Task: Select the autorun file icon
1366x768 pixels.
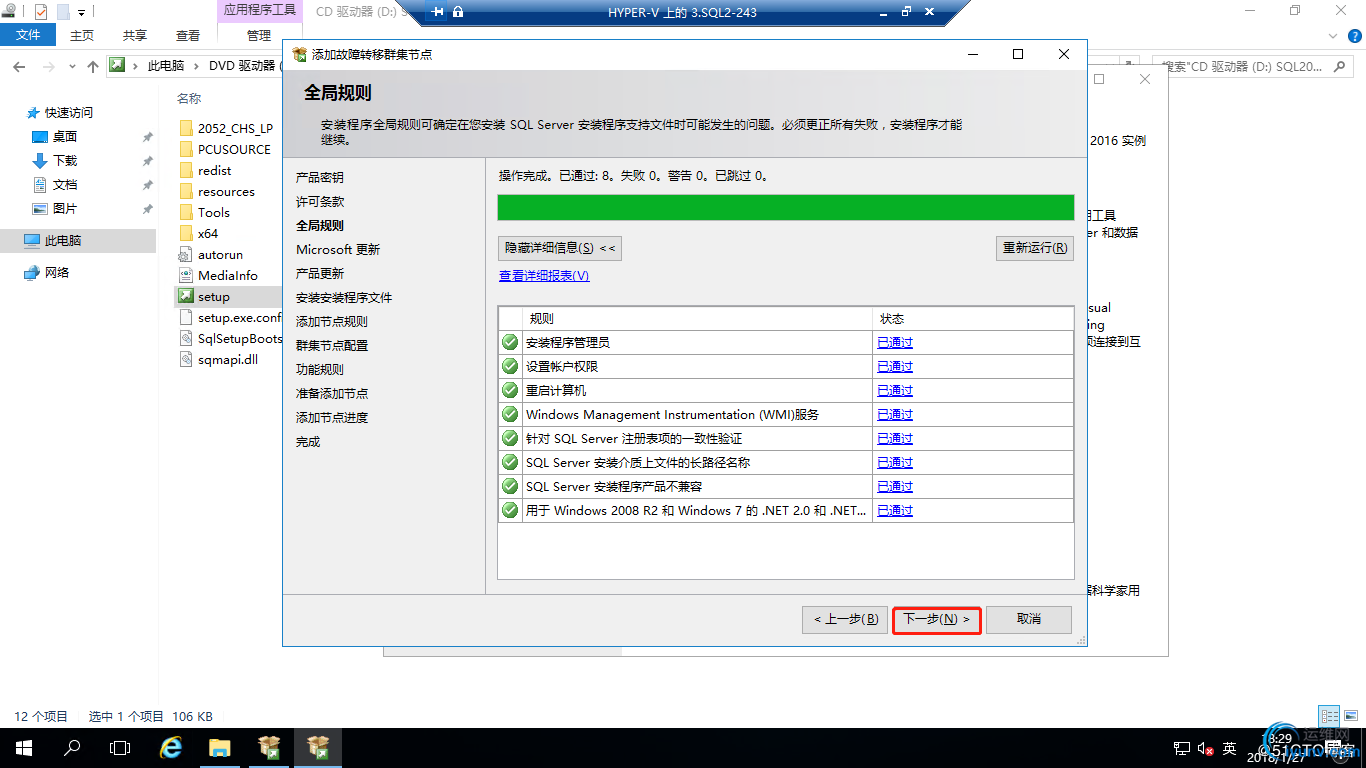Action: coord(186,254)
